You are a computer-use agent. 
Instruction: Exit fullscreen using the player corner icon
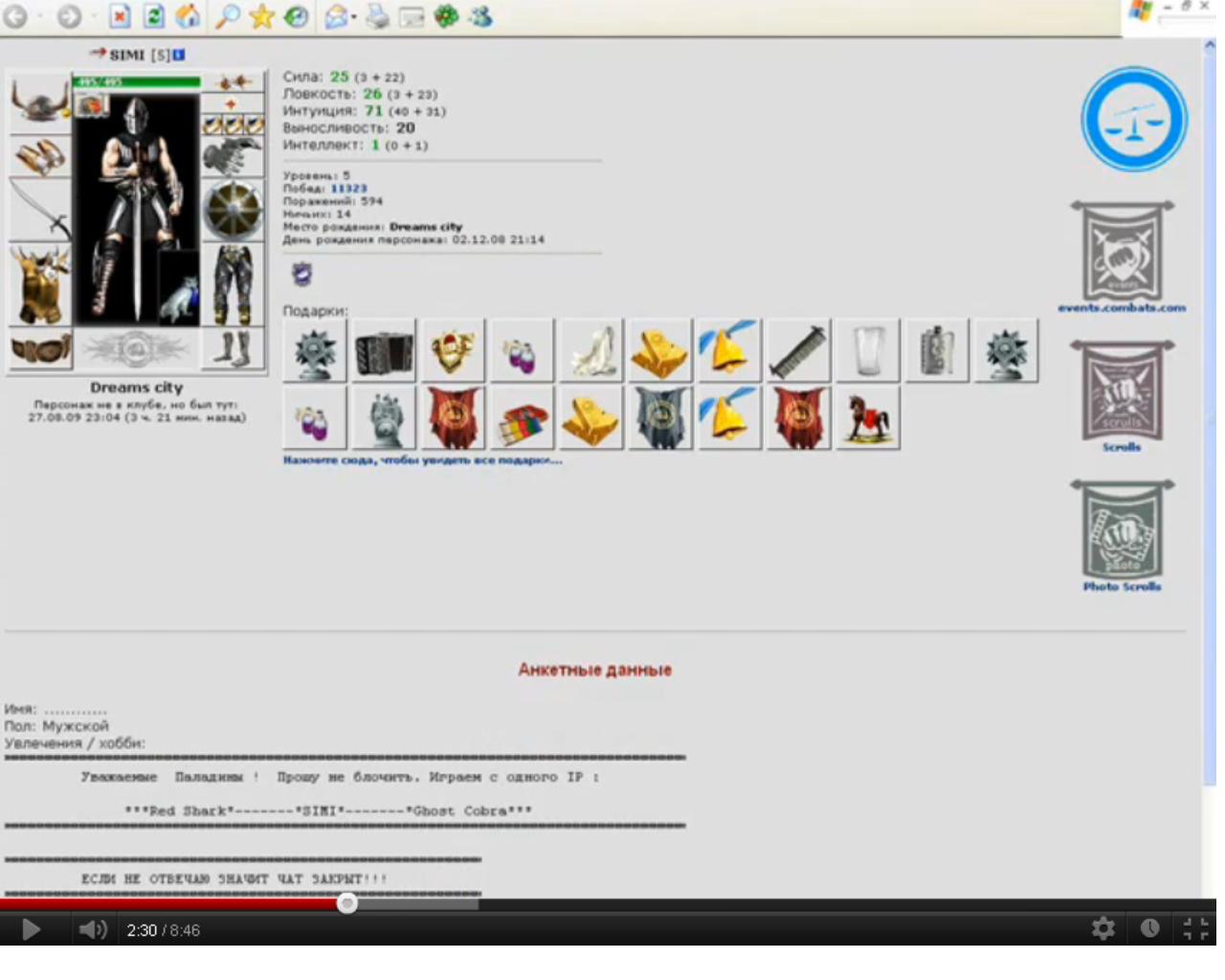coord(1195,928)
